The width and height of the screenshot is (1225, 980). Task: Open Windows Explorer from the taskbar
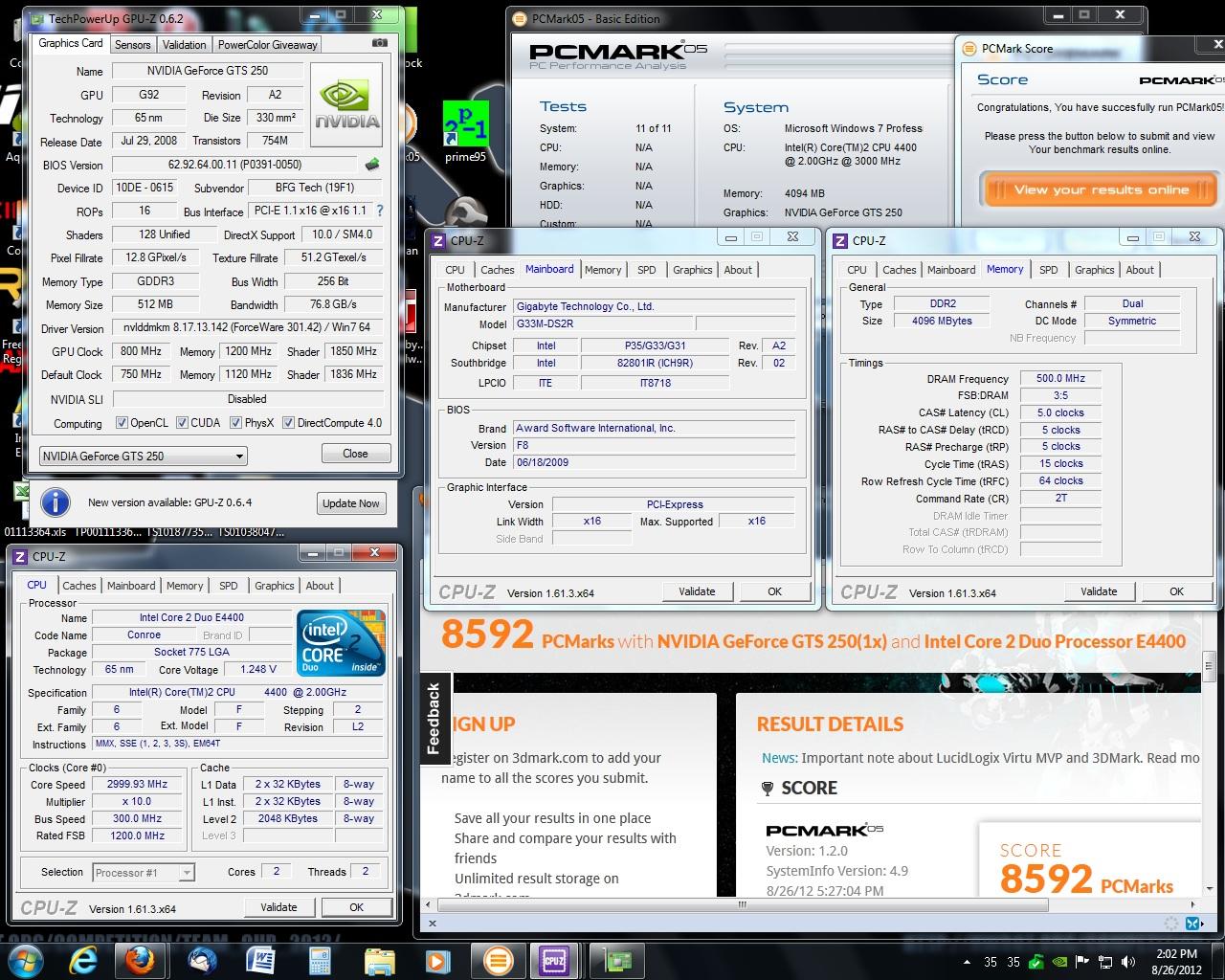click(x=379, y=959)
